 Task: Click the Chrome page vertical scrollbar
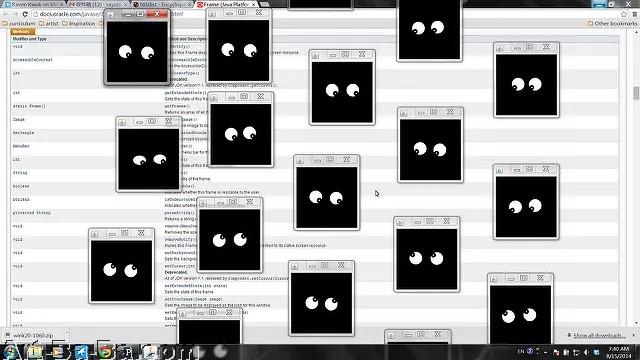coord(636,93)
